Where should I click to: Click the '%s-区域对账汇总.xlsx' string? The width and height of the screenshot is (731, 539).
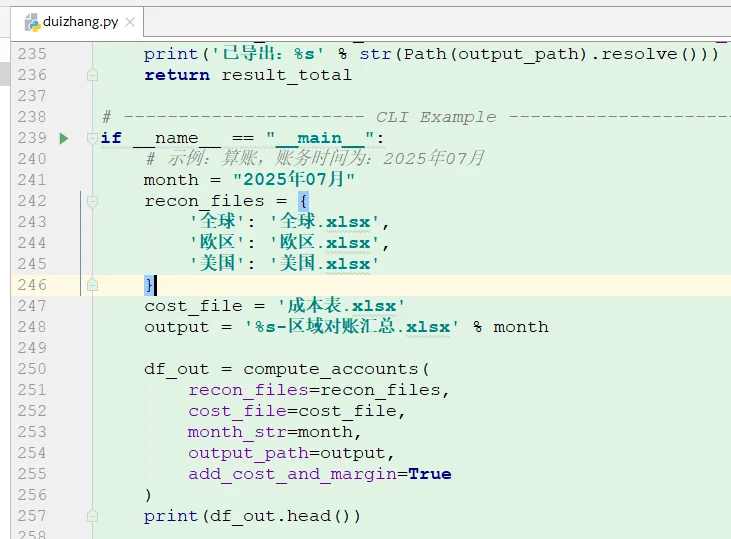(352, 326)
